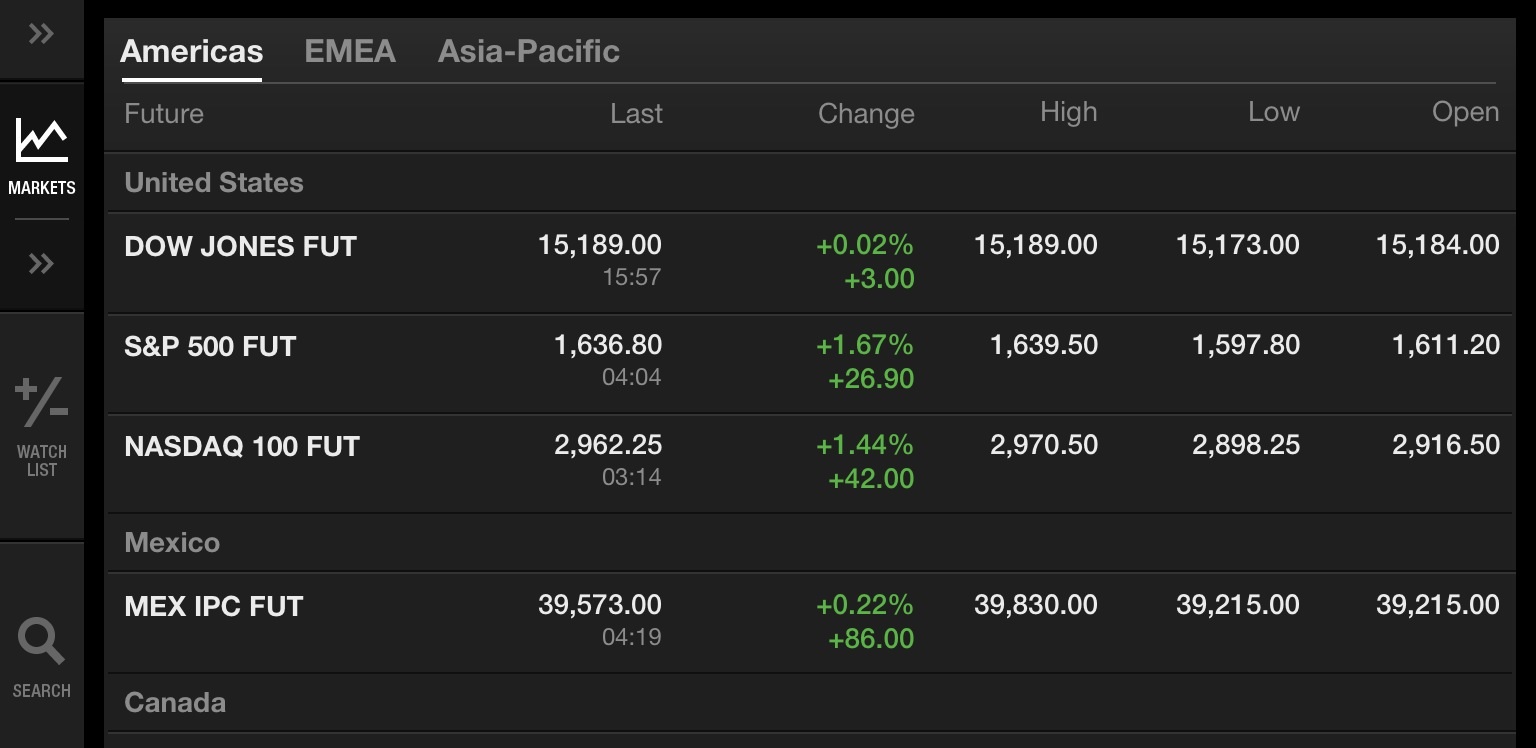Toggle S&P 500 change value +1.67%
The width and height of the screenshot is (1536, 748).
coord(865,346)
